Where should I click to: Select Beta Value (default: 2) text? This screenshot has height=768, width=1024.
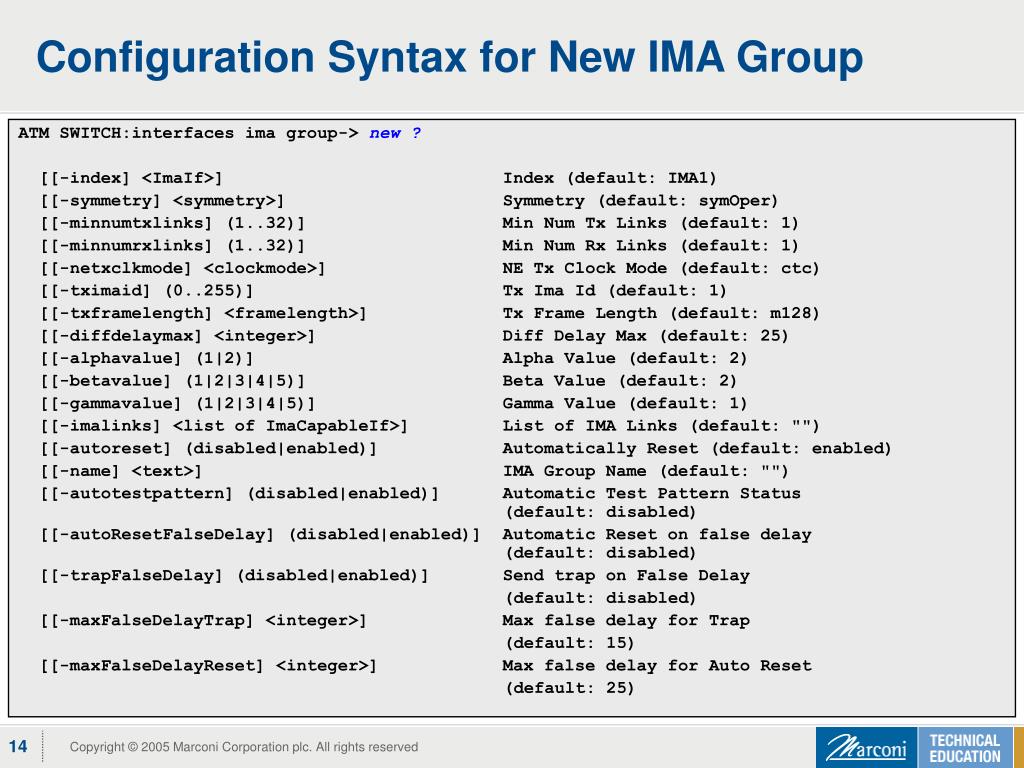[x=619, y=381]
